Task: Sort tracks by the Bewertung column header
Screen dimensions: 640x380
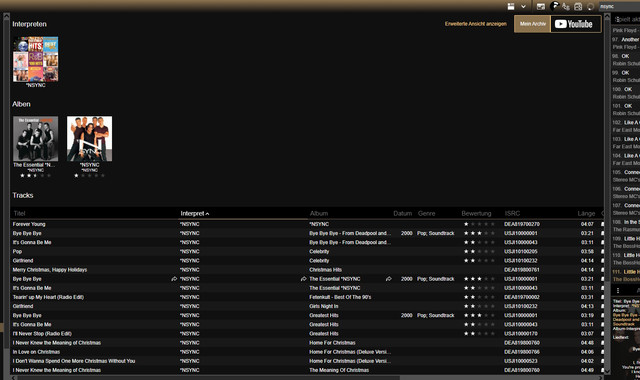Action: (x=476, y=213)
